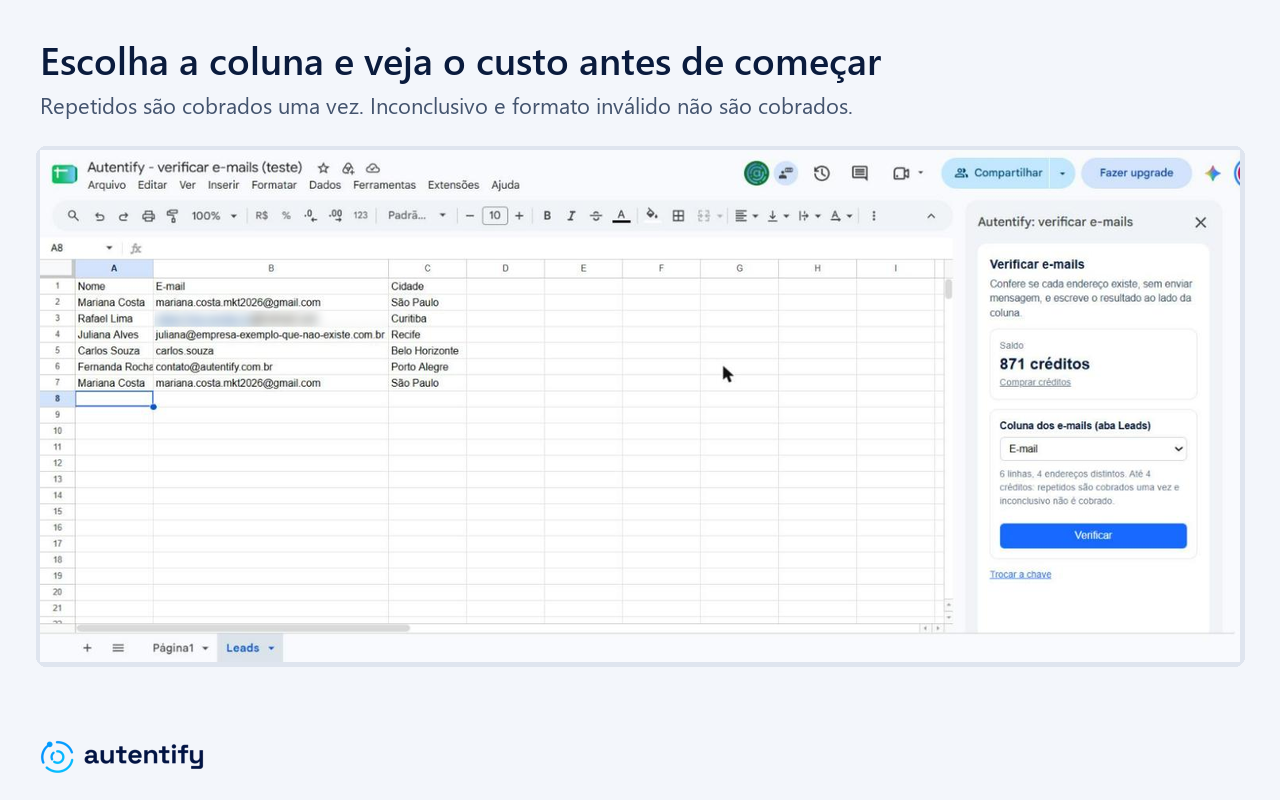Open the horizontal alignment dropdown
The image size is (1280, 800).
(746, 215)
